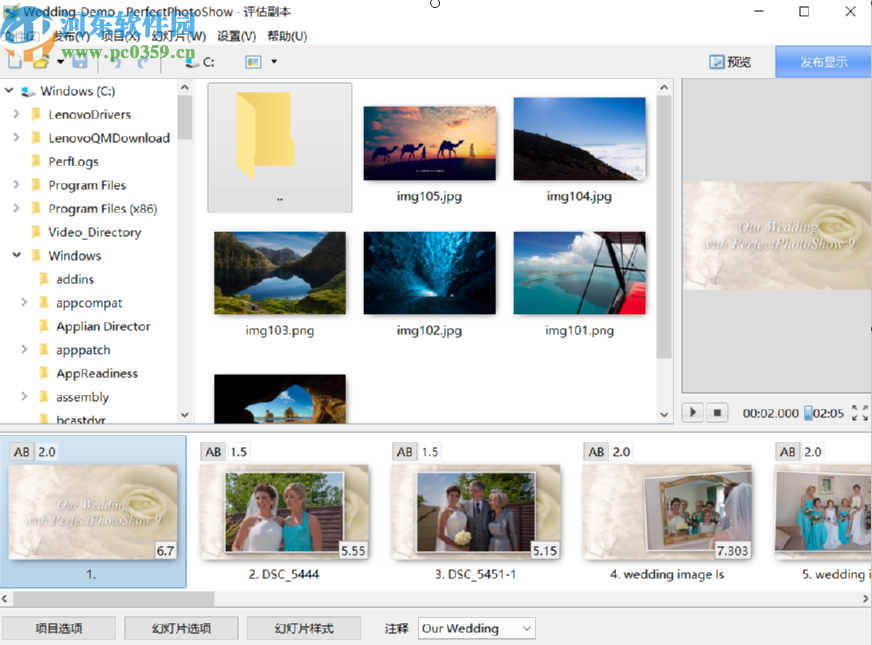Click the redo arrow icon
The width and height of the screenshot is (872, 645).
click(143, 62)
